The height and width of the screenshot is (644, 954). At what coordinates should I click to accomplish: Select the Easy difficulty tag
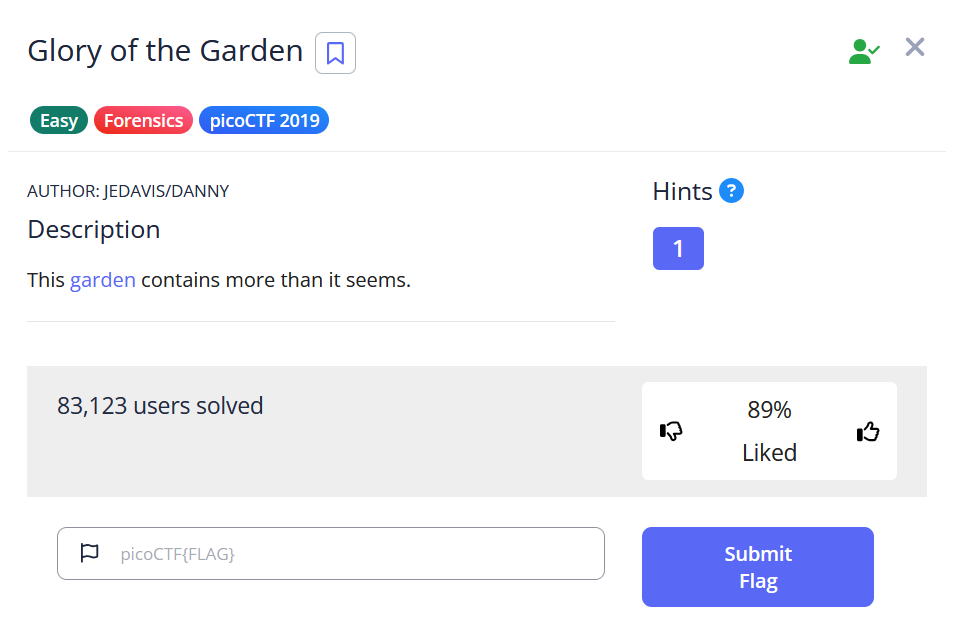click(59, 121)
